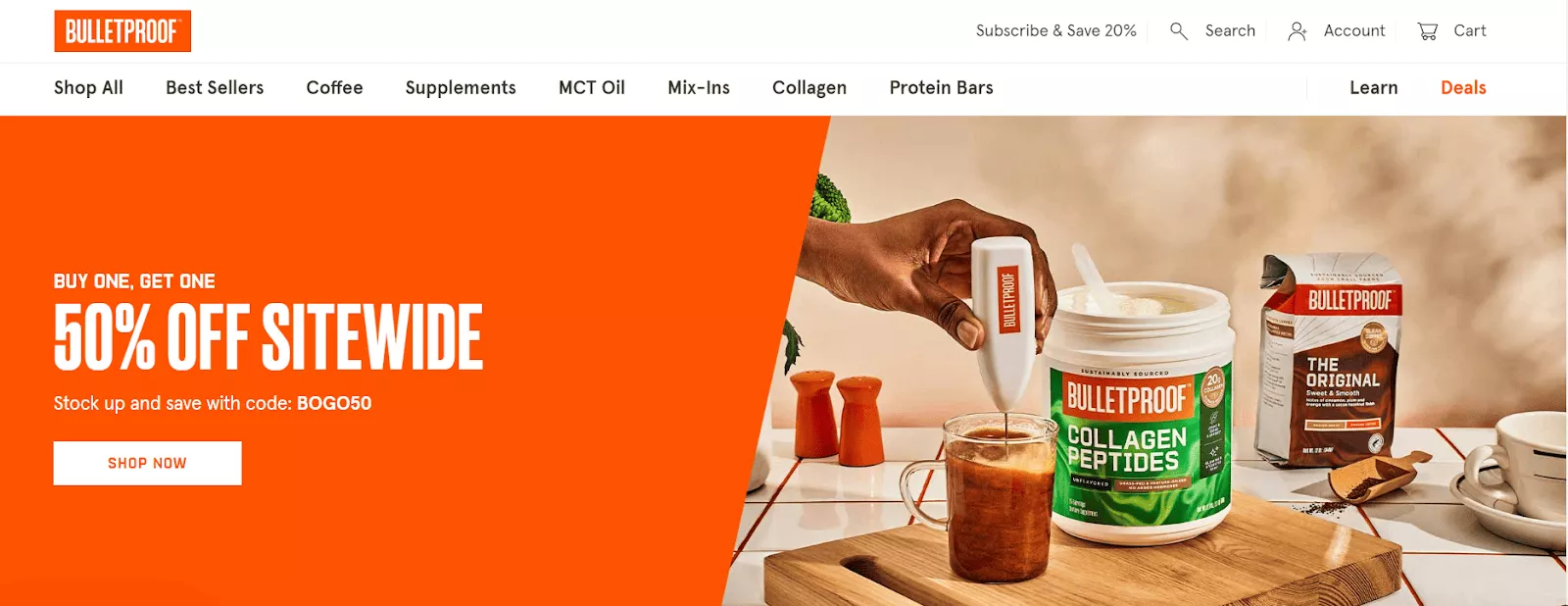Open Subscribe & Save 20% link
This screenshot has height=606, width=1568.
coord(1056,31)
